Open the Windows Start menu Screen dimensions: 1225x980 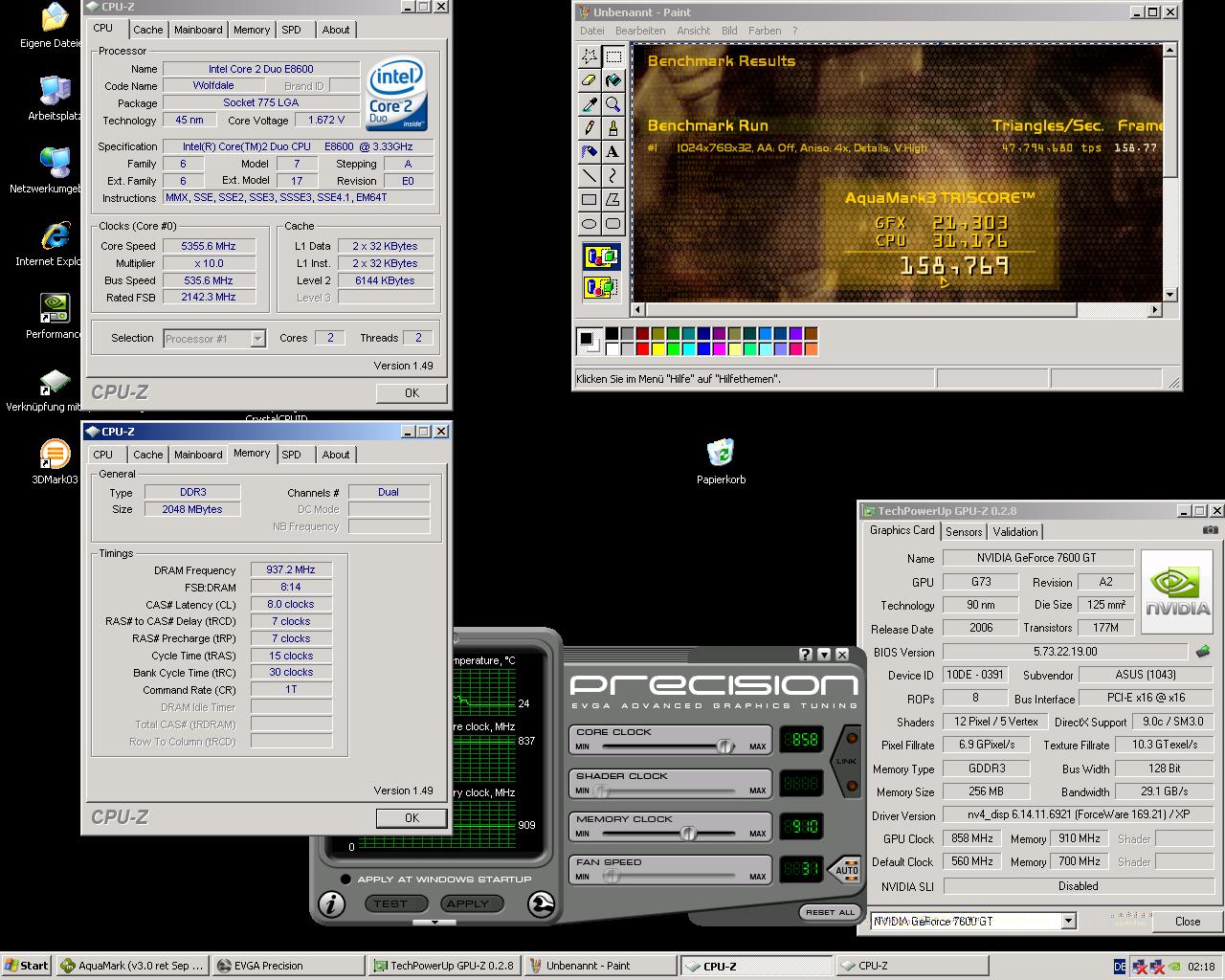tap(27, 966)
